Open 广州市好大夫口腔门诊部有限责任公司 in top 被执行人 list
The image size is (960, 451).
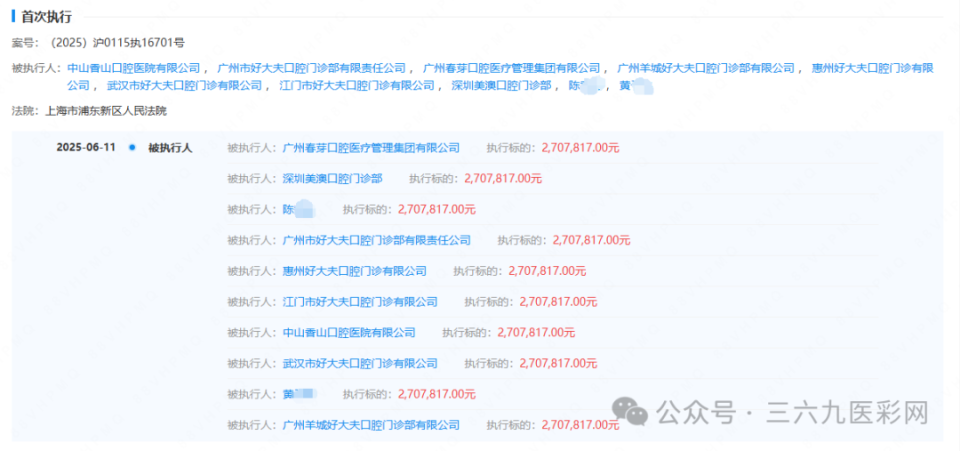tap(312, 68)
